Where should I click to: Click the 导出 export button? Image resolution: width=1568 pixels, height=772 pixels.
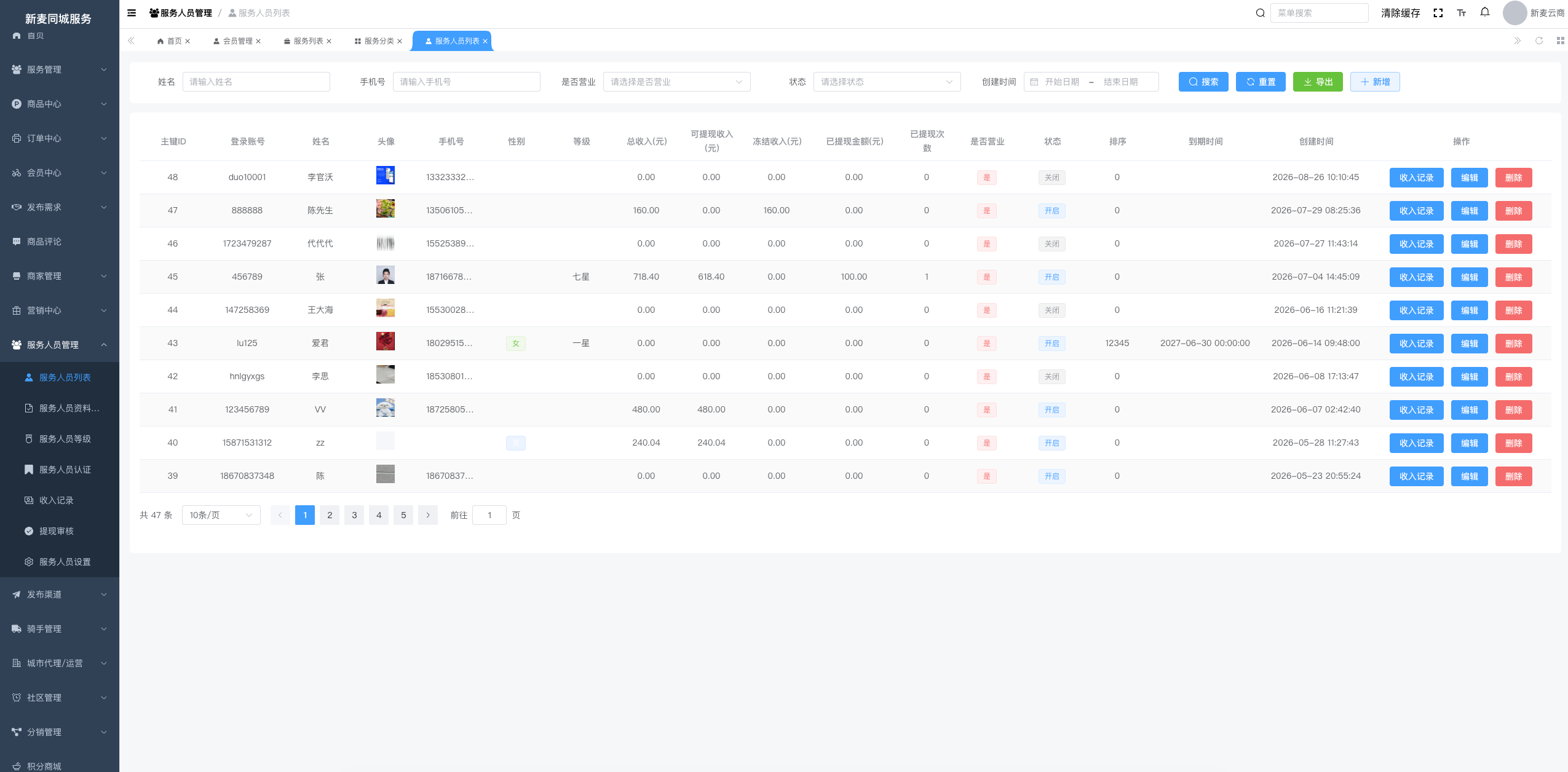(x=1318, y=82)
